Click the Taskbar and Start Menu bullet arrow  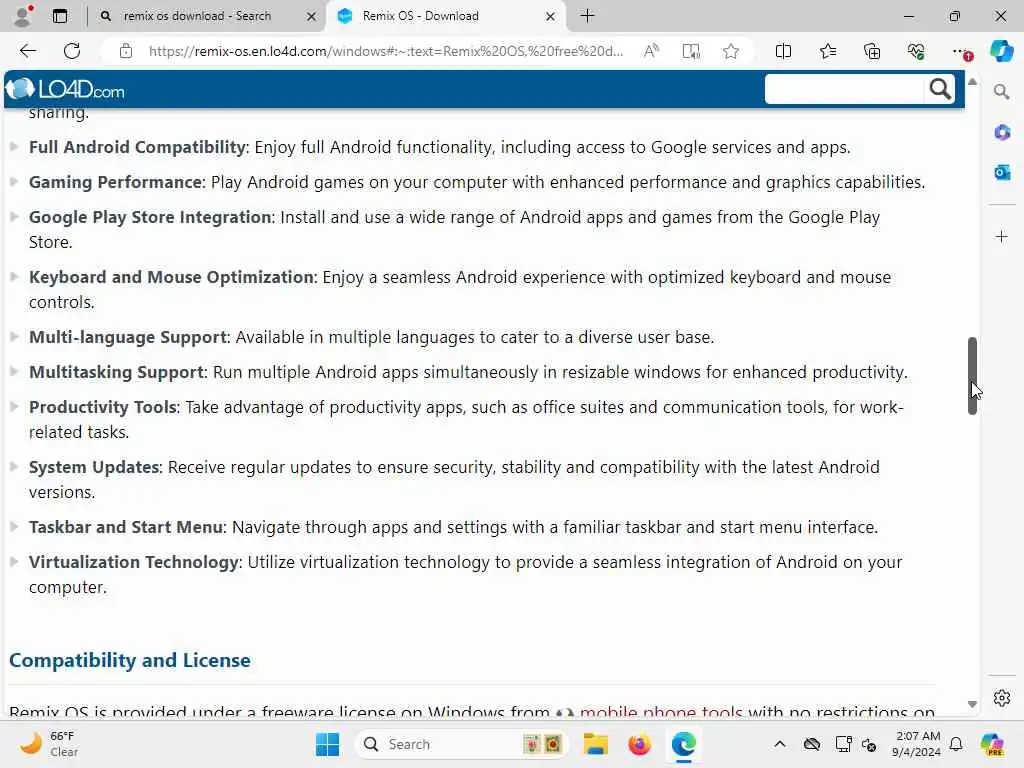click(x=14, y=526)
